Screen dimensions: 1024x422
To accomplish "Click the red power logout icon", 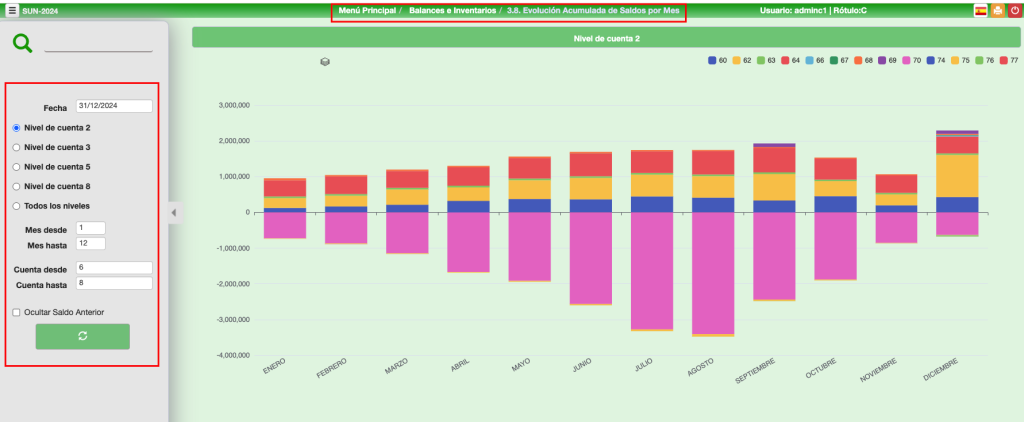I will pos(1013,10).
